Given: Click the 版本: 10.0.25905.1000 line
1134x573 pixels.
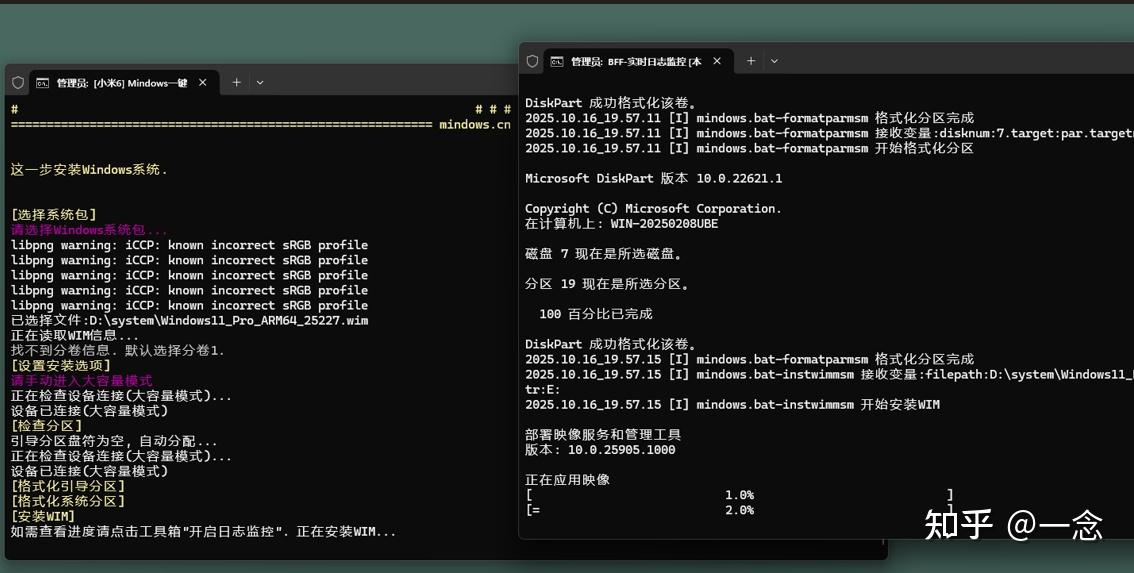Looking at the screenshot, I should (x=600, y=450).
